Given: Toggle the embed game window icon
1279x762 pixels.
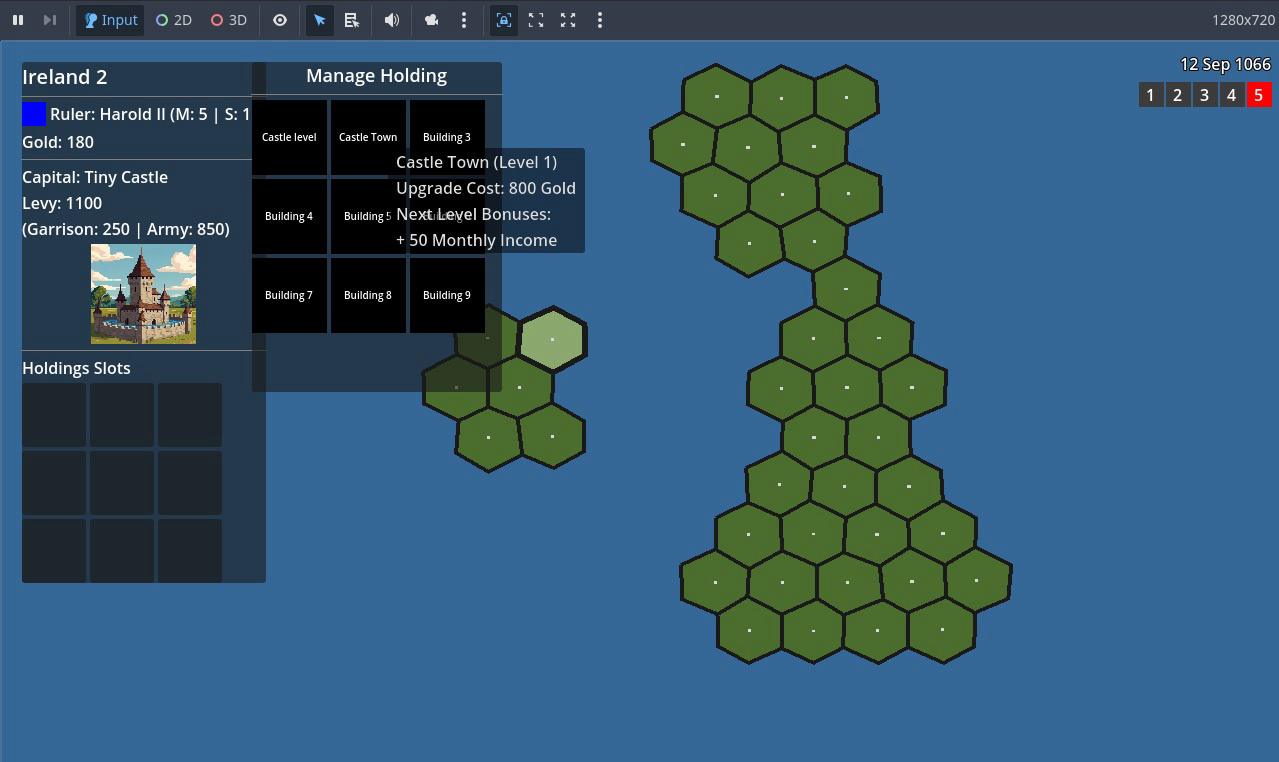Looking at the screenshot, I should (x=504, y=20).
